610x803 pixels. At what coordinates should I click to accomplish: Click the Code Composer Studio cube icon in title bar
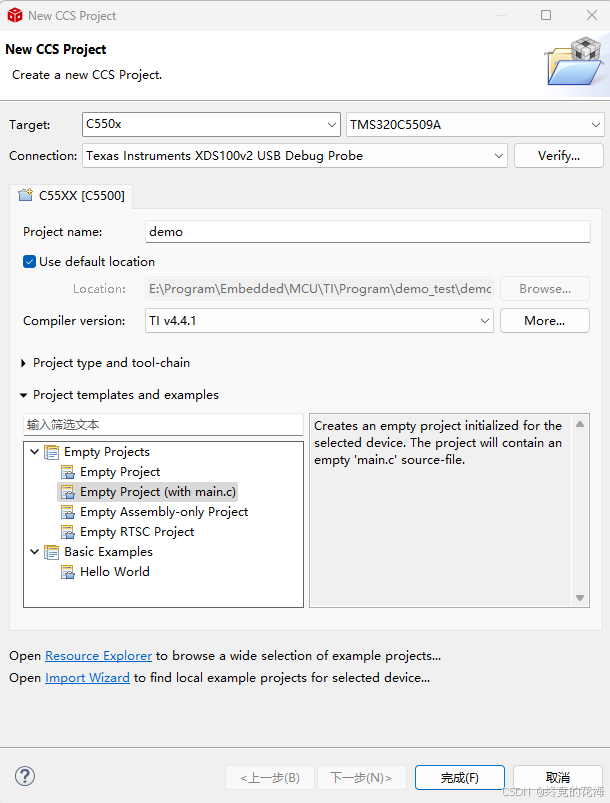(x=15, y=15)
